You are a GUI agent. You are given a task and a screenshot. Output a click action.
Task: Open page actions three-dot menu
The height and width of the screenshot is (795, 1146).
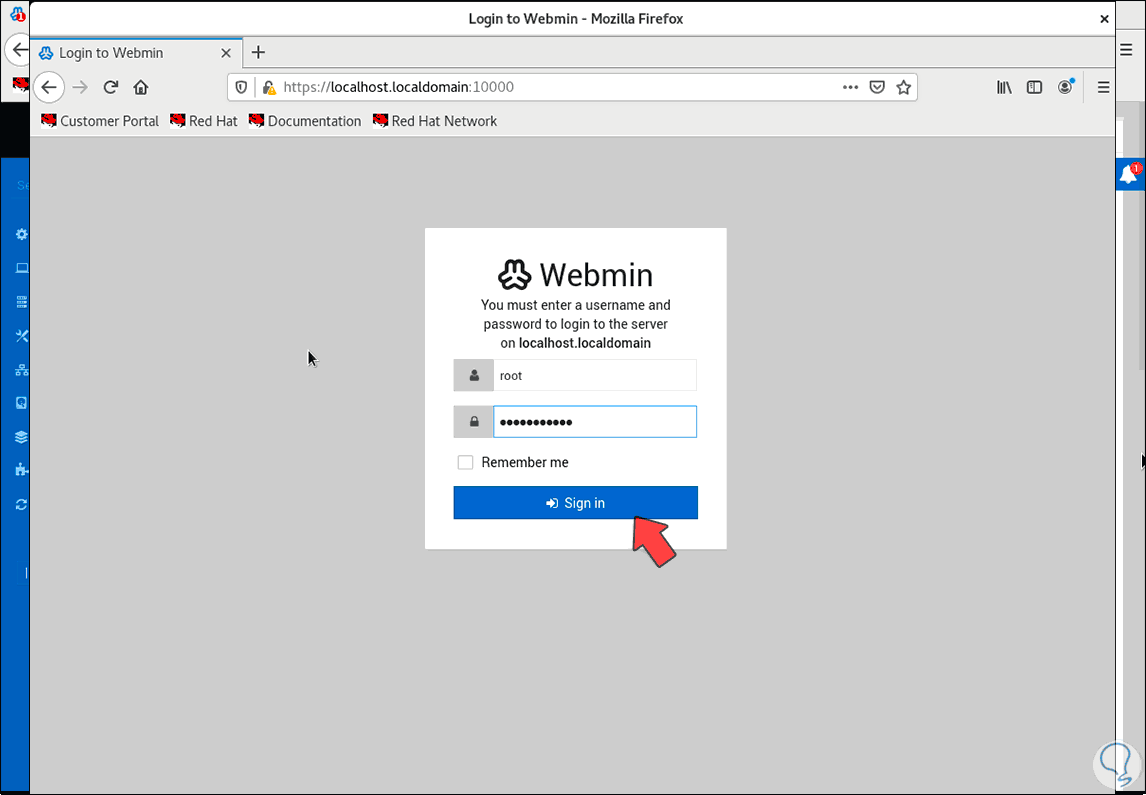(x=850, y=88)
